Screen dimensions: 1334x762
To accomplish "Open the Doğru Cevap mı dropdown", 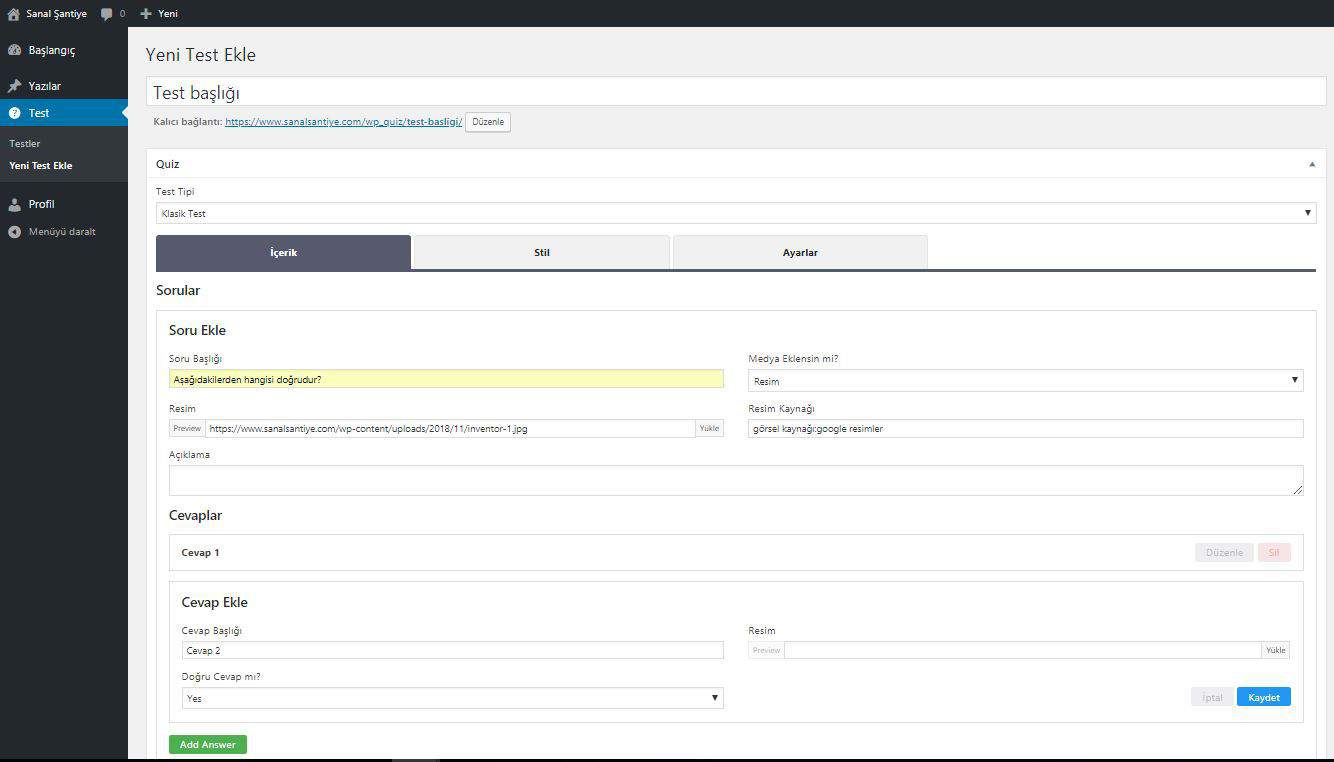I will click(452, 698).
